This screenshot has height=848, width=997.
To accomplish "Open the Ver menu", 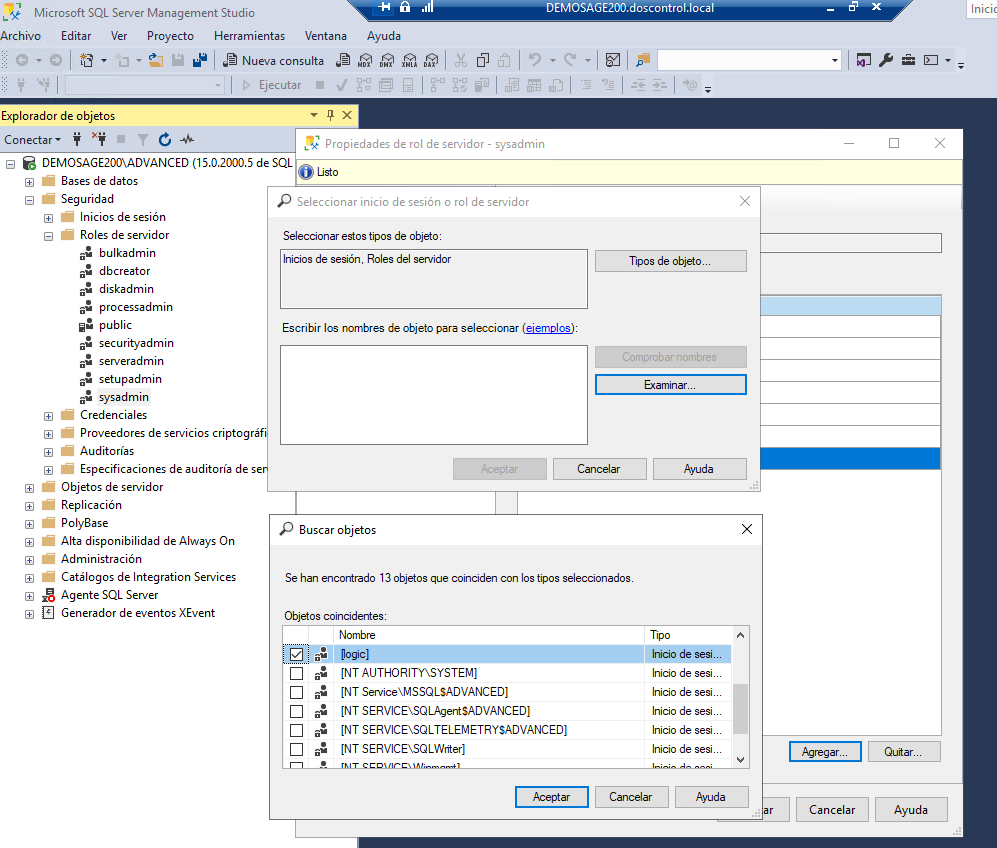I will pos(119,36).
